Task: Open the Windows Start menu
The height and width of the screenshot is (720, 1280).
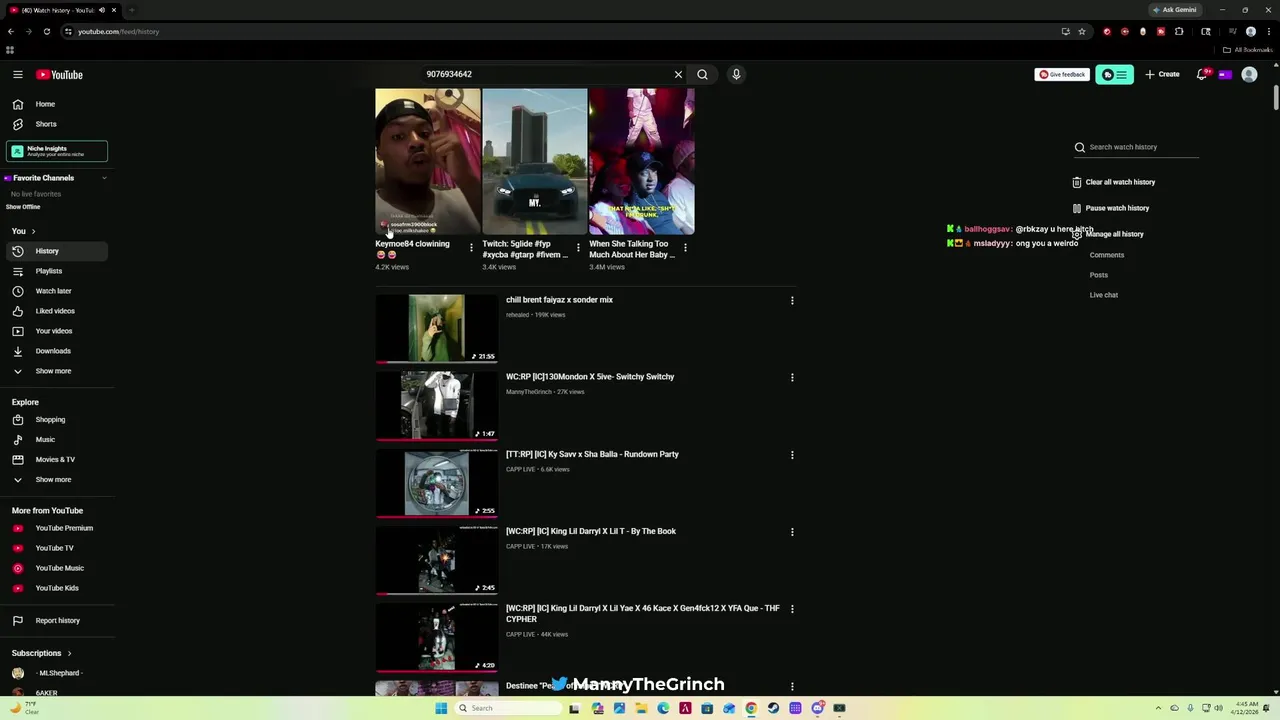Action: pos(441,708)
